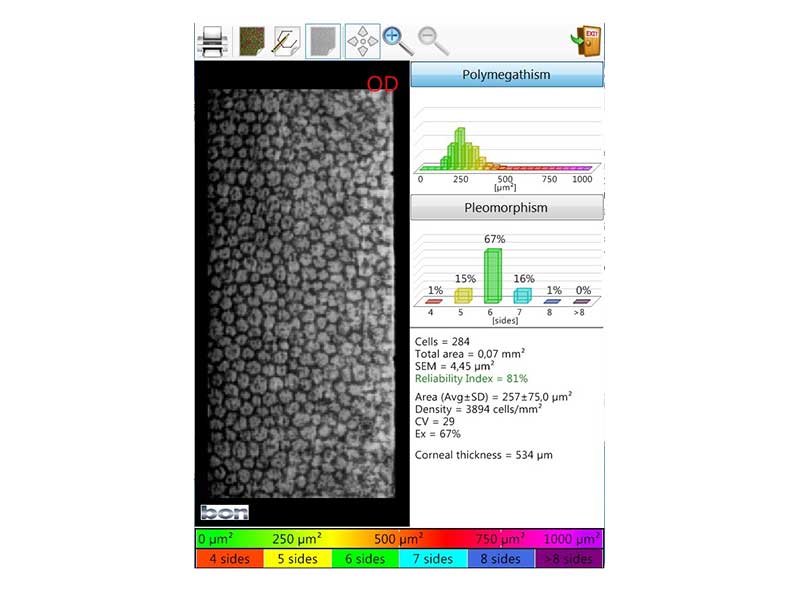
Task: Click the red 4 sides legend swatch
Action: pyautogui.click(x=228, y=559)
